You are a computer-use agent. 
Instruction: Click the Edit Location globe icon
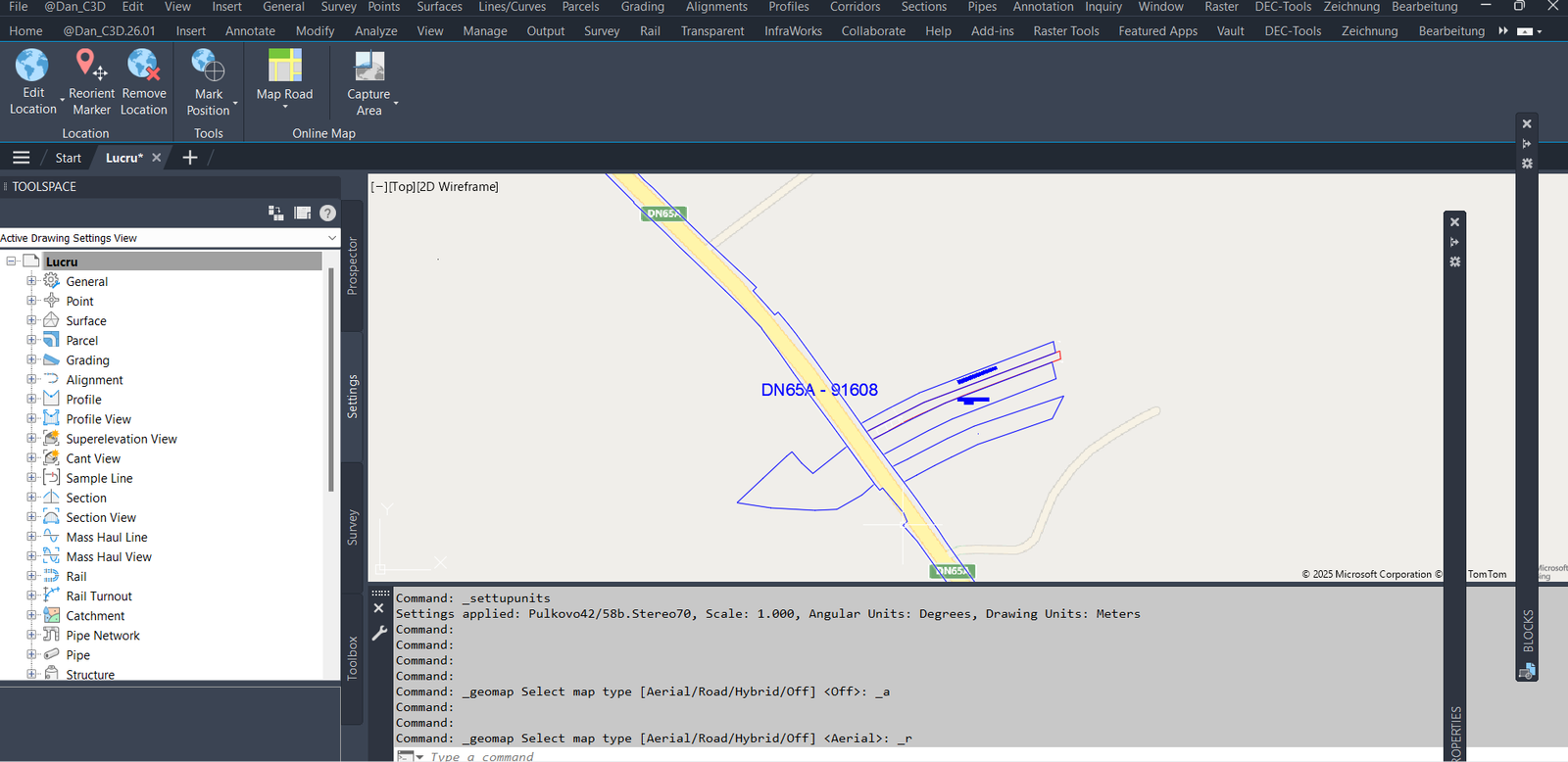tap(31, 65)
